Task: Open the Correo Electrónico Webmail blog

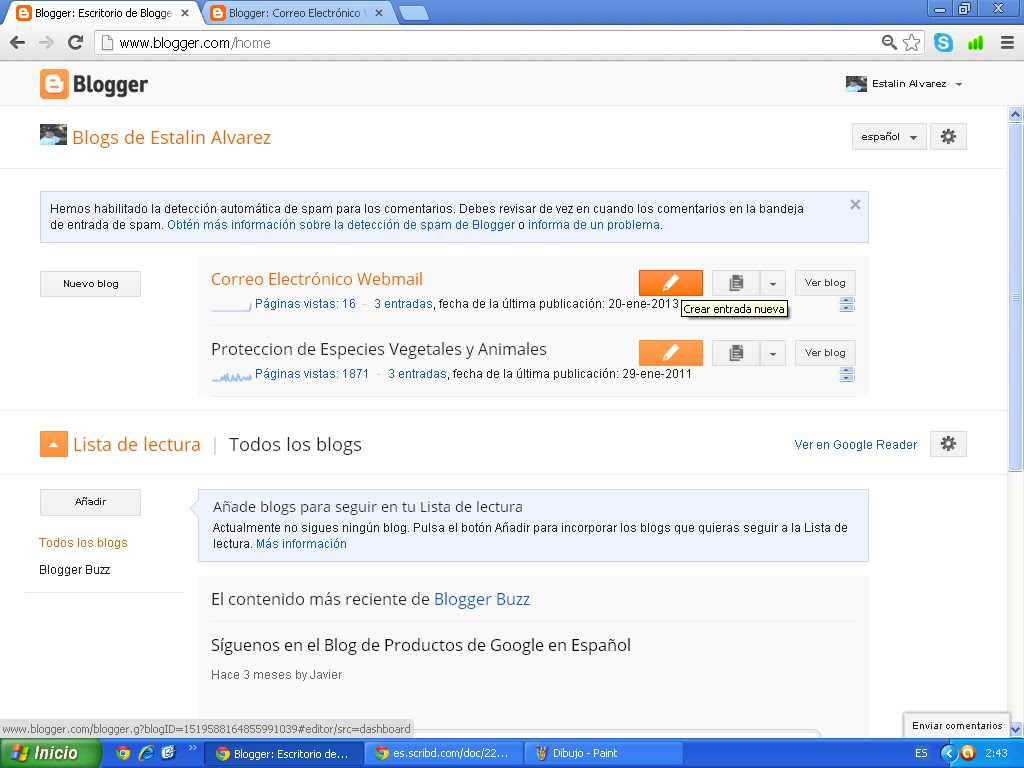Action: tap(317, 280)
